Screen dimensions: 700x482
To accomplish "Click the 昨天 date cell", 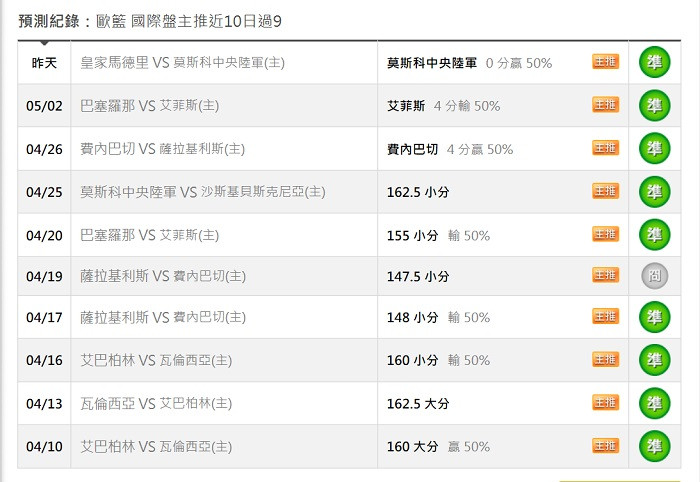I will [44, 62].
